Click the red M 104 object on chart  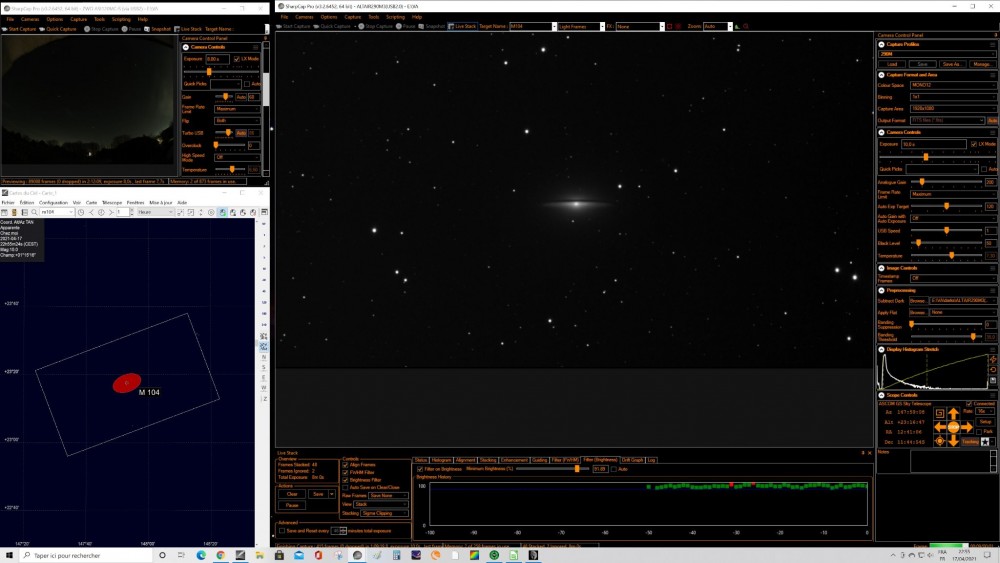coord(127,383)
